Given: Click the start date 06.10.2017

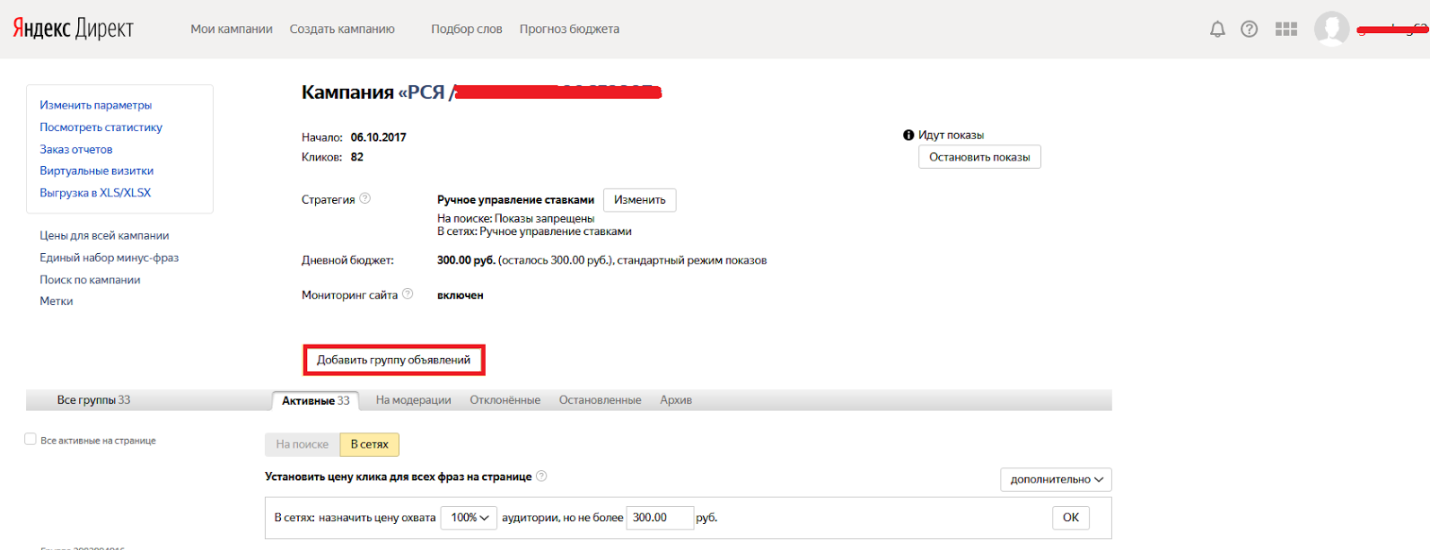Looking at the screenshot, I should pyautogui.click(x=378, y=137).
